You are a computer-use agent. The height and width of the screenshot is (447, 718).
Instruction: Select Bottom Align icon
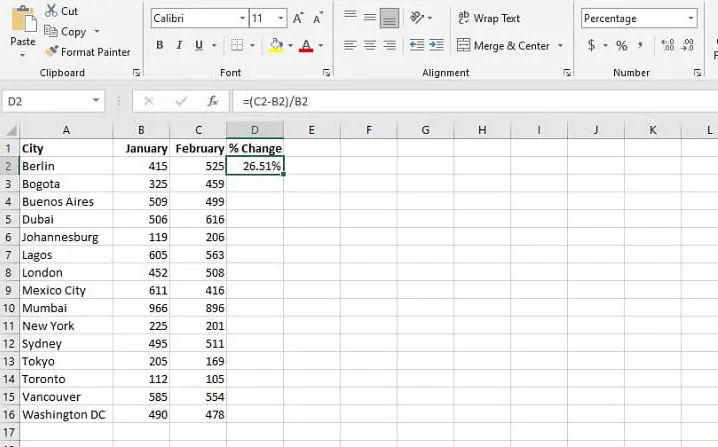[389, 18]
